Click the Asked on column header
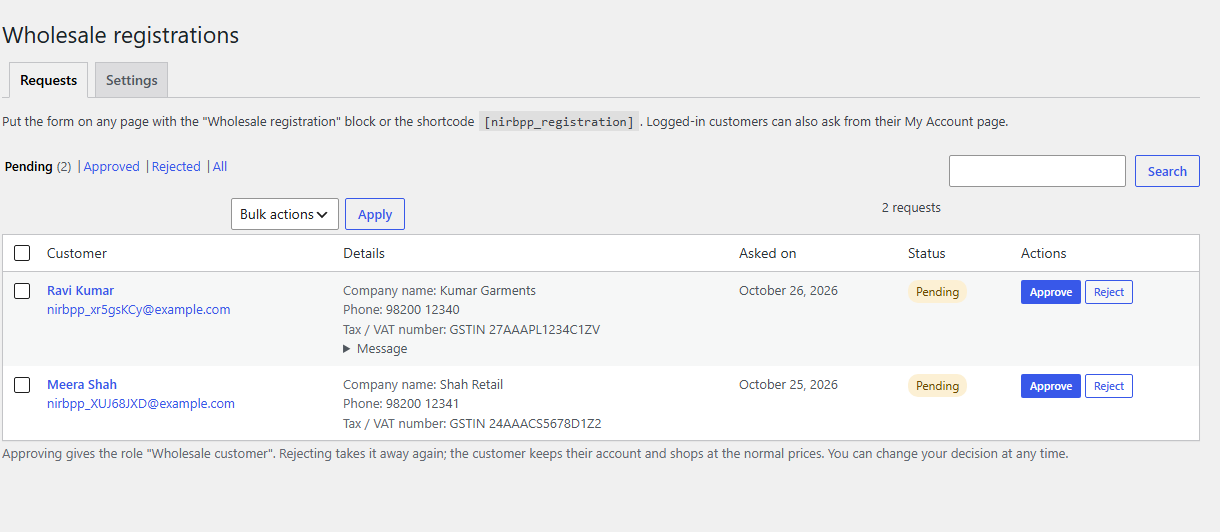The height and width of the screenshot is (532, 1220). [768, 253]
